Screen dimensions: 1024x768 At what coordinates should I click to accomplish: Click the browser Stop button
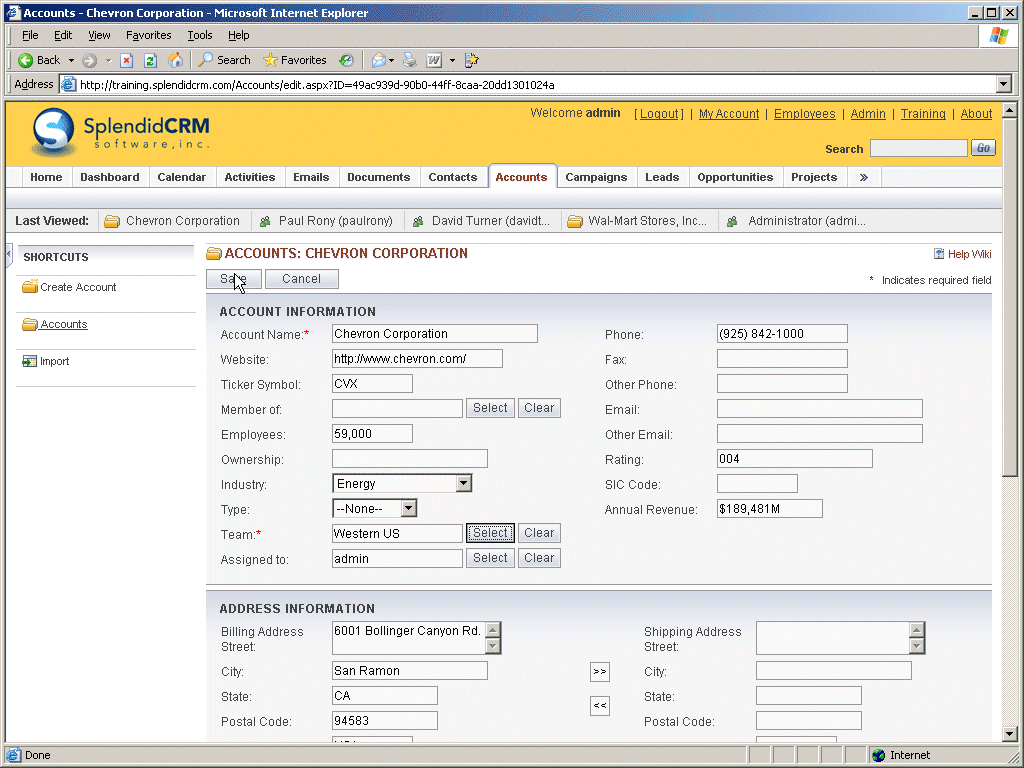pos(127,60)
